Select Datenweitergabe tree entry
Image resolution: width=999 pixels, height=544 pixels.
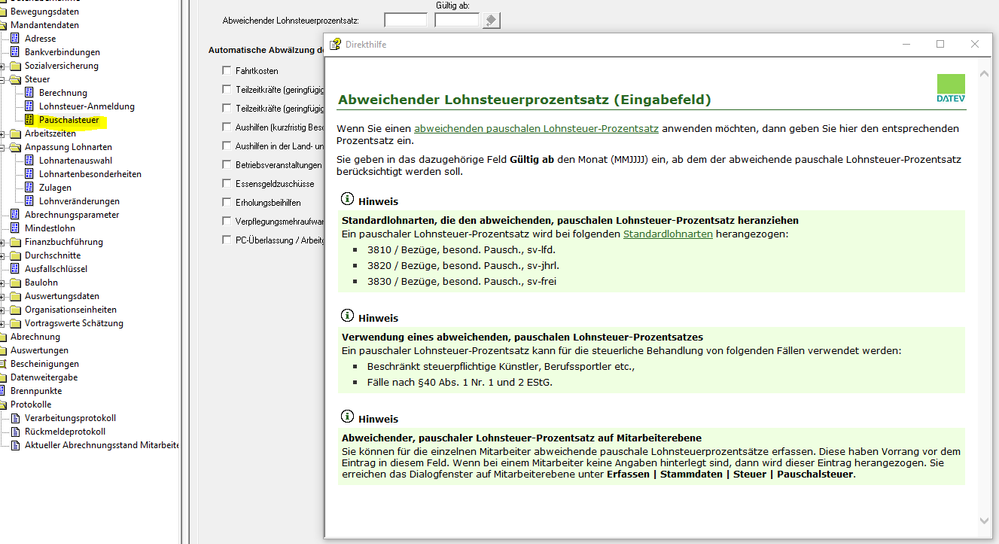[x=44, y=377]
